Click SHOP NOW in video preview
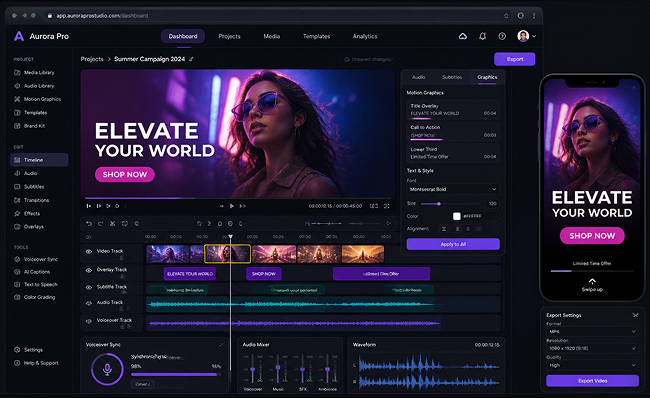Screen dimensions: 650x398 (x=125, y=175)
